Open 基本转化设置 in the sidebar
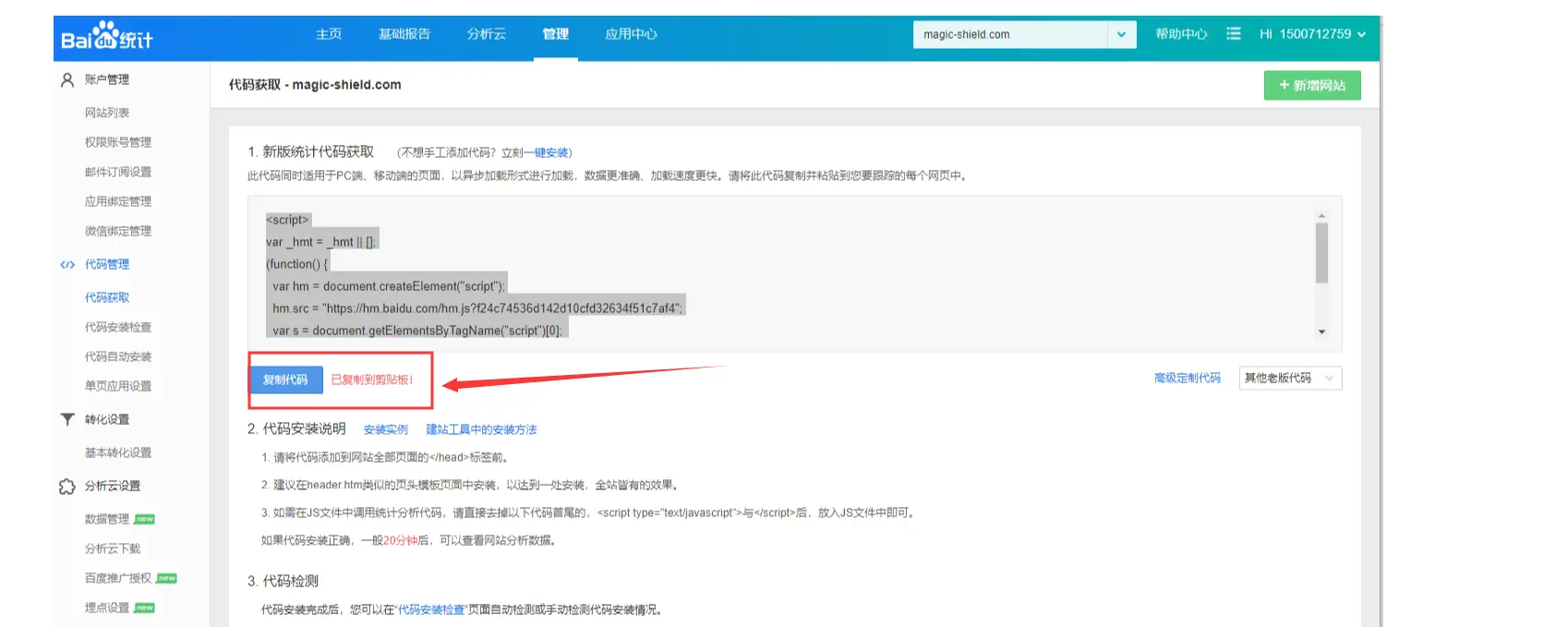Viewport: 1568px width, 627px height. pyautogui.click(x=118, y=452)
